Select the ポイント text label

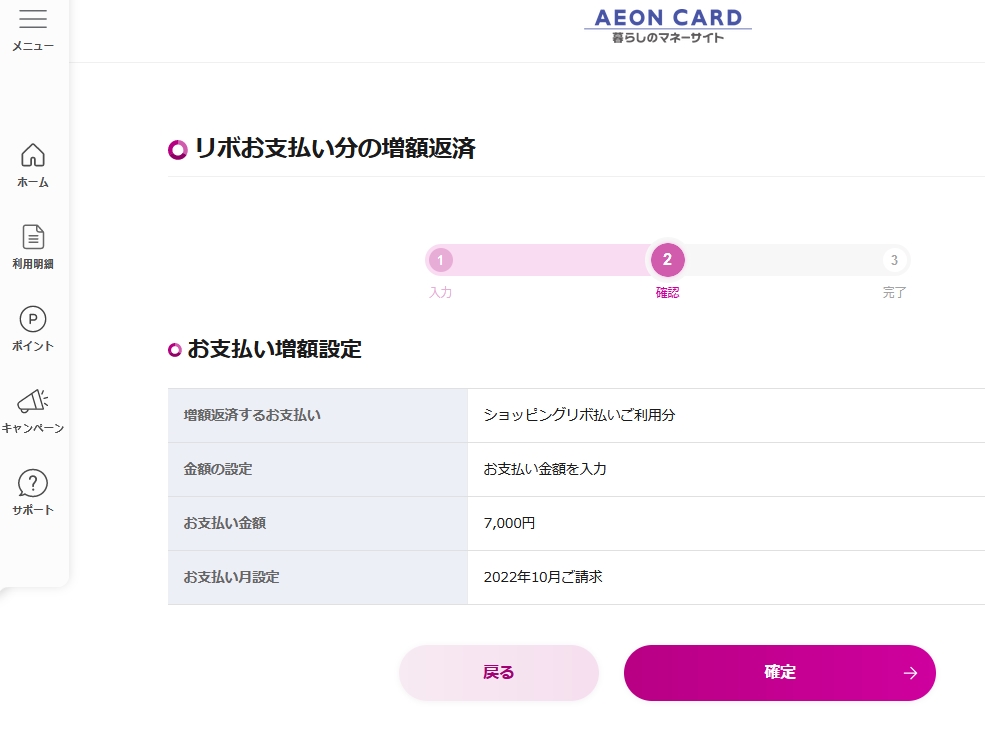(33, 346)
